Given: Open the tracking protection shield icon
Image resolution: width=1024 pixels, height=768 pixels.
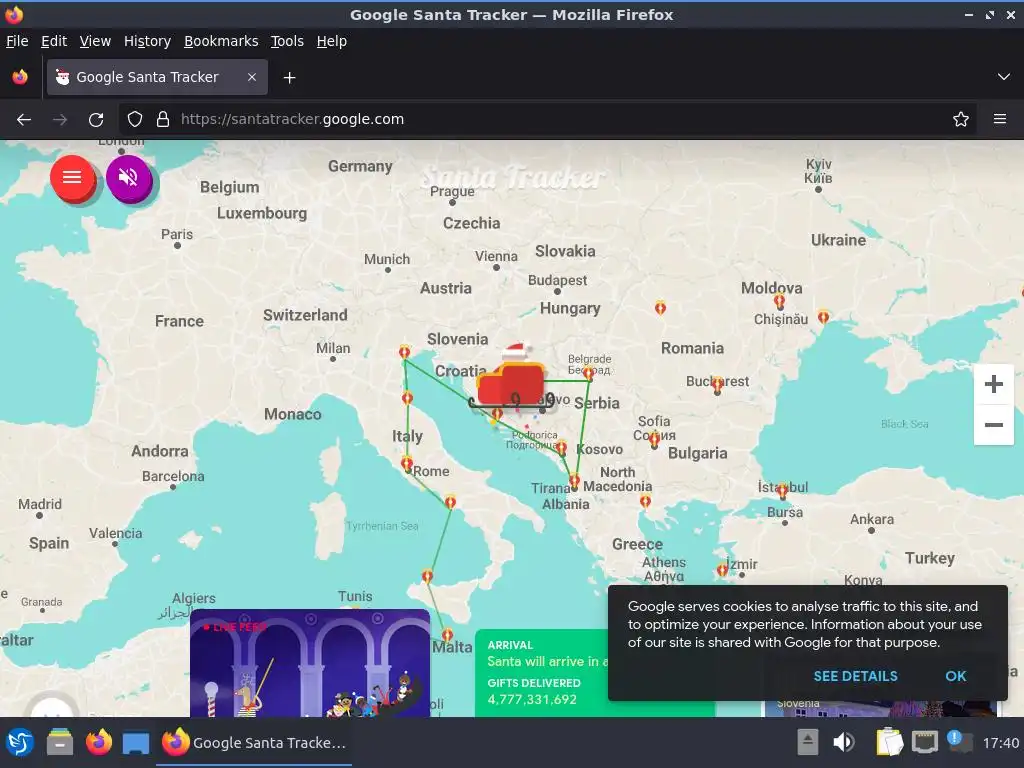Looking at the screenshot, I should (135, 120).
